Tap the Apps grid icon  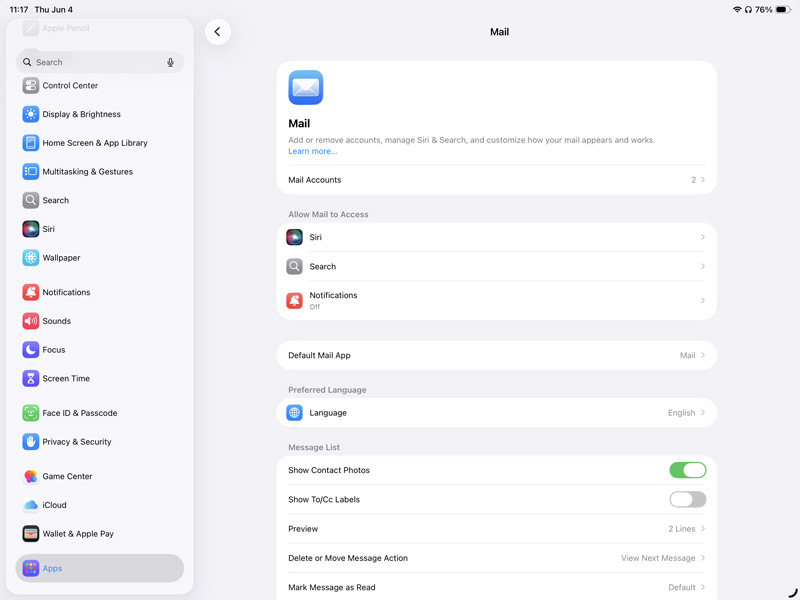tap(31, 568)
